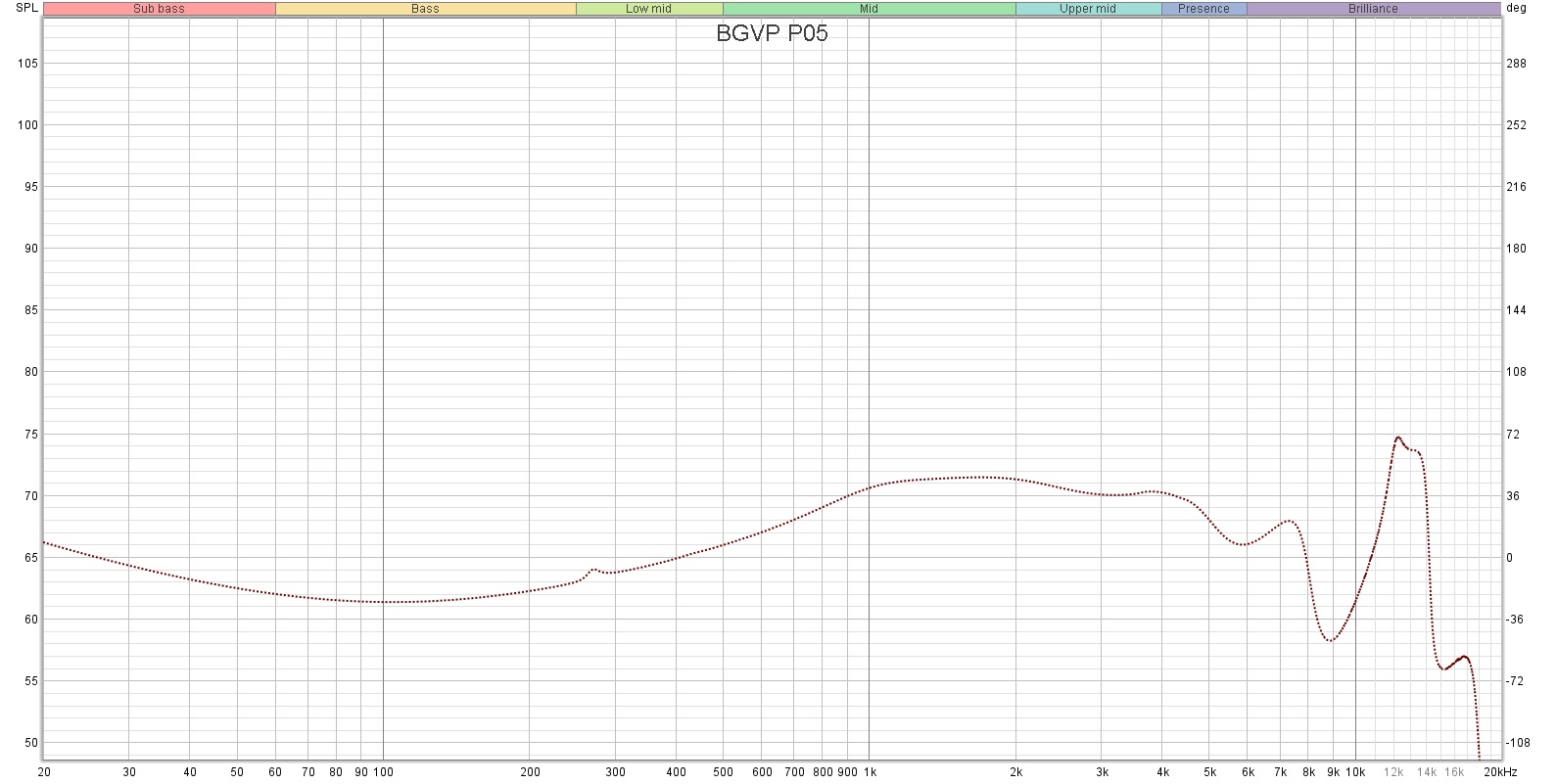
Task: Click 252 on the degree axis
Action: pyautogui.click(x=1516, y=125)
